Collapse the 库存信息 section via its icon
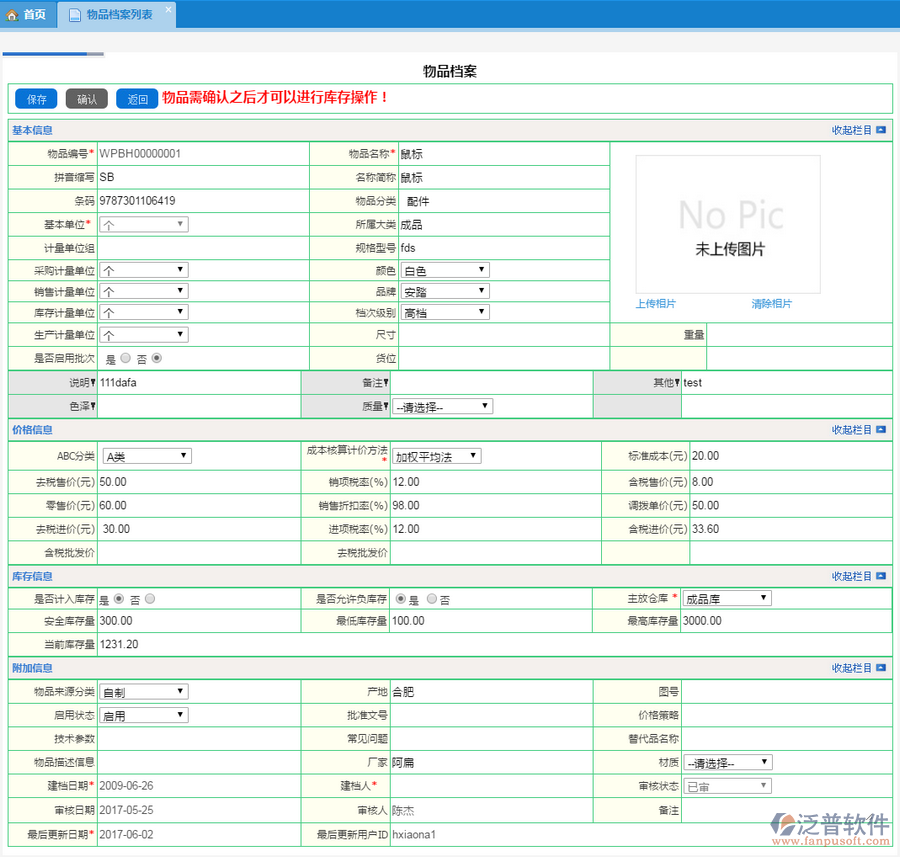Screen dimensions: 900x857 coord(881,577)
